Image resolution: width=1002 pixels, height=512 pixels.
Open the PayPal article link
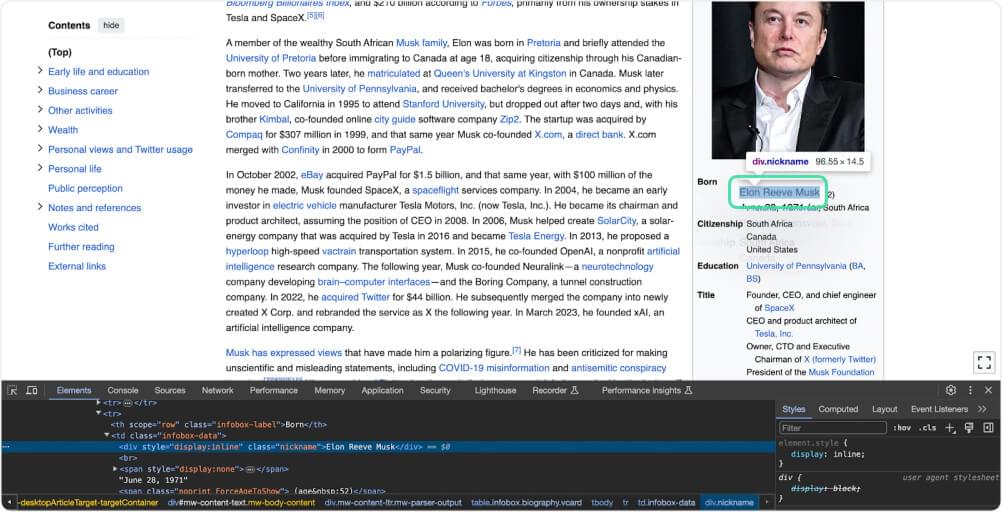(x=405, y=150)
